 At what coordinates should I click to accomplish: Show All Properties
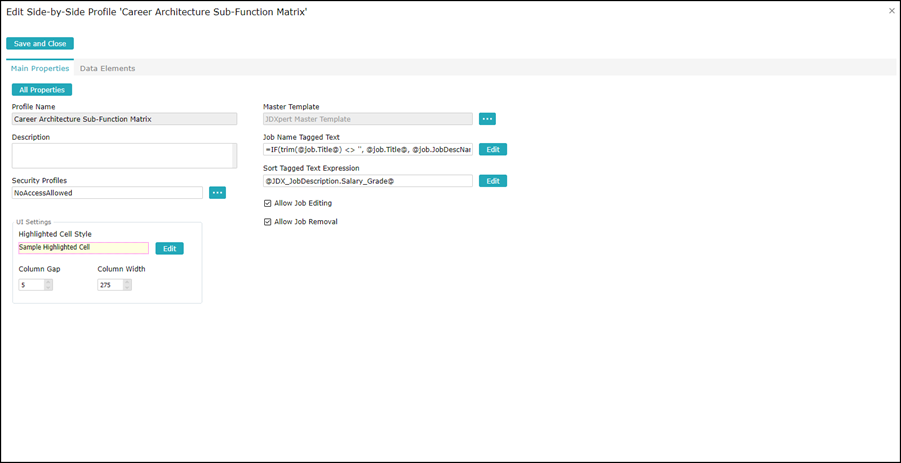click(42, 90)
